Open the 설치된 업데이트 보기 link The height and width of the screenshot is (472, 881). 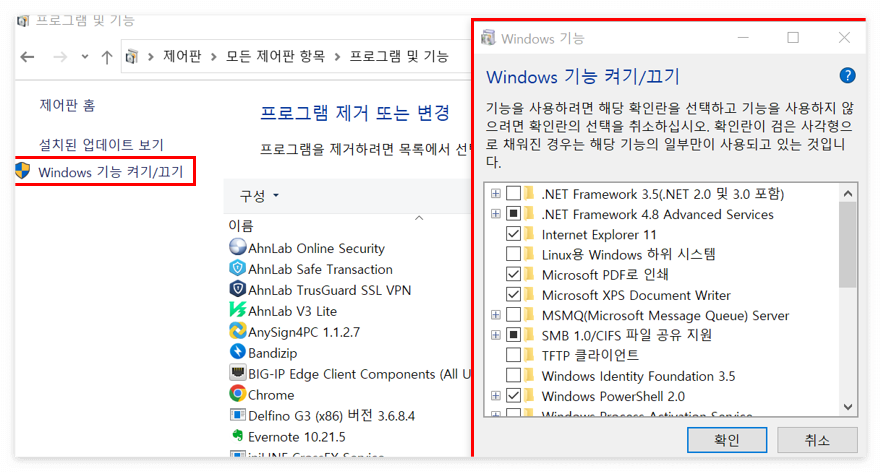click(101, 145)
